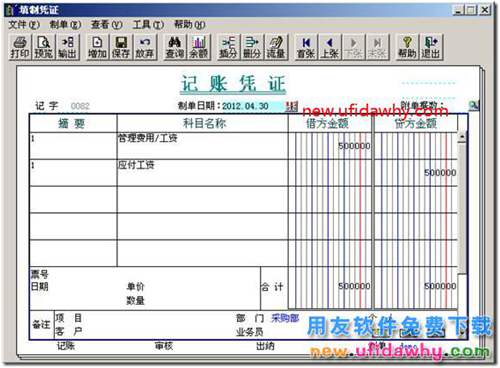Exit the window with 退出 icon
This screenshot has width=500, height=368.
coord(431,47)
